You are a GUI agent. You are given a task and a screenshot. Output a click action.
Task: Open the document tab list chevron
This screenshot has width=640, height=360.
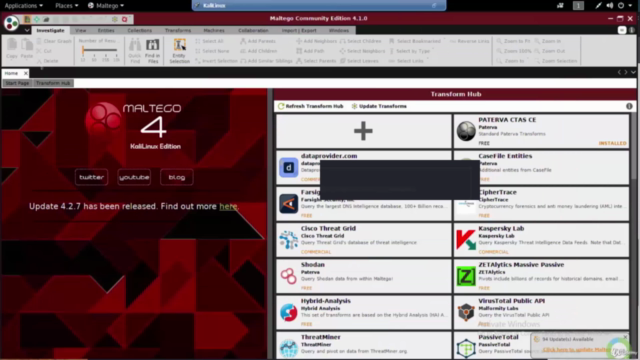(633, 72)
